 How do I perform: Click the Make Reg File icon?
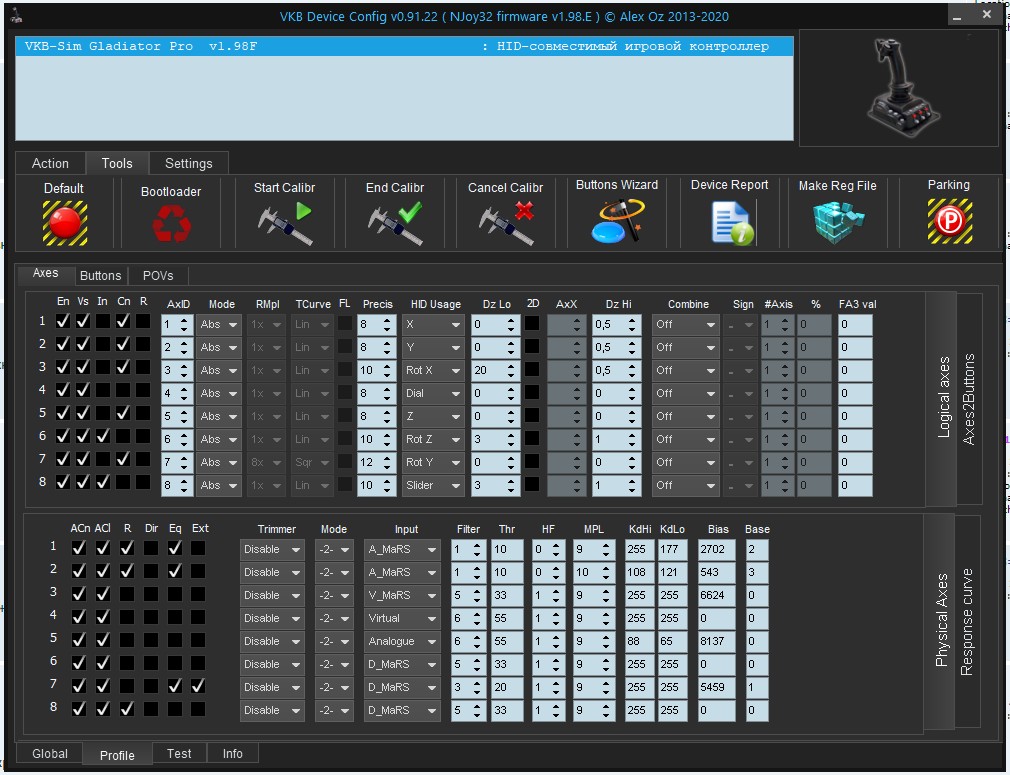coord(837,222)
